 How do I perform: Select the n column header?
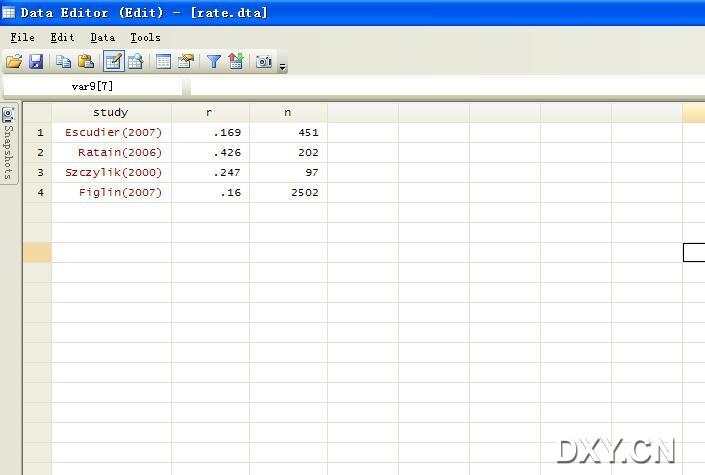pos(288,113)
